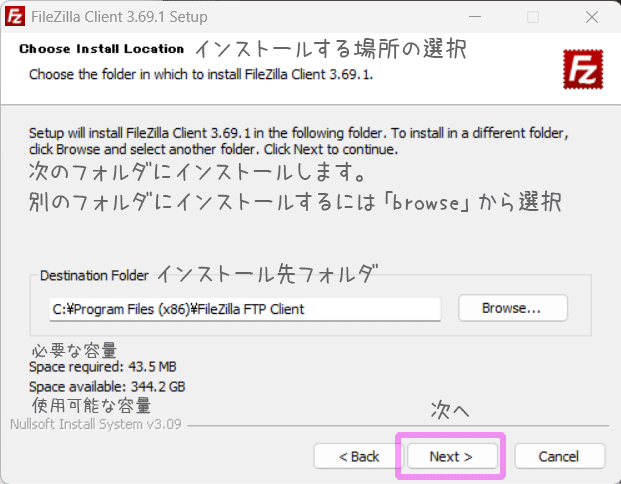Click the greyed-out maximize window icon
The height and width of the screenshot is (484, 621).
(x=533, y=17)
